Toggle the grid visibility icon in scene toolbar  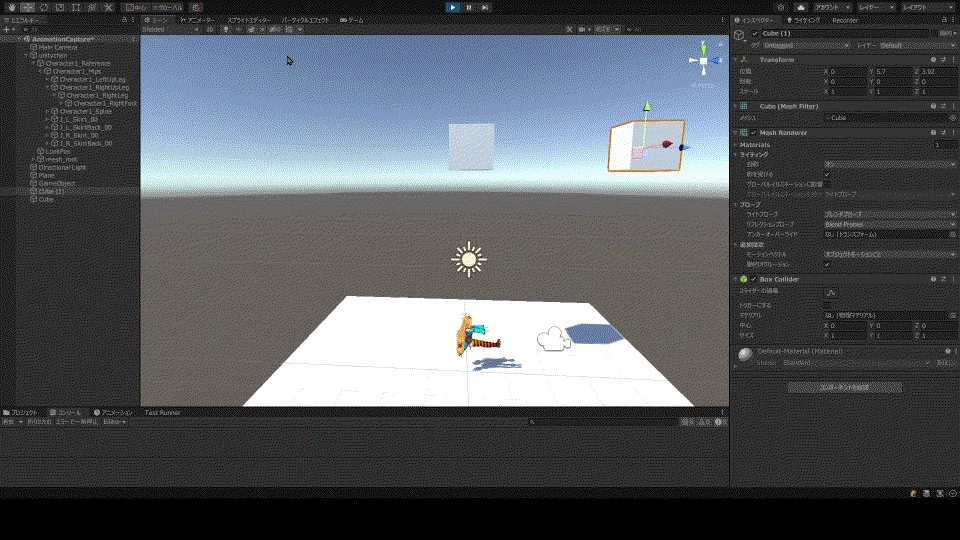[291, 29]
